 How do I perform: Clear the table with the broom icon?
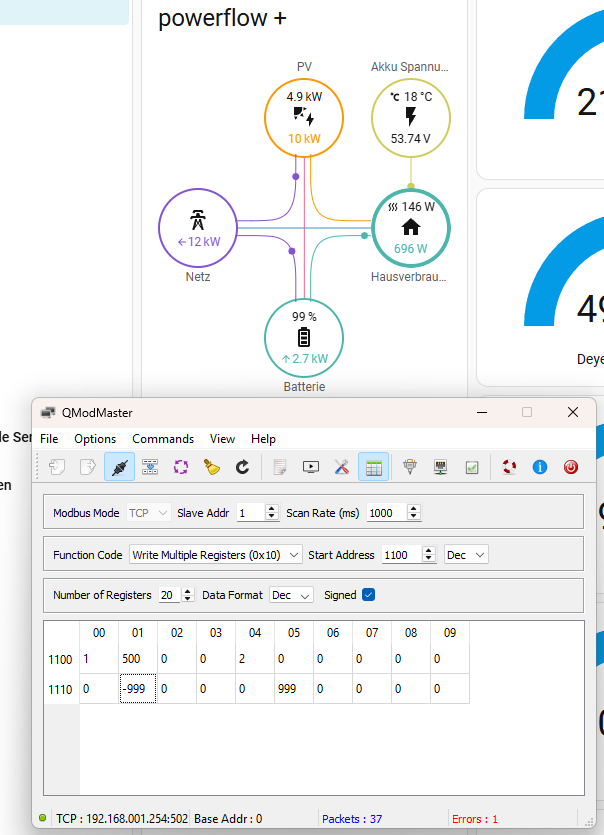pos(211,467)
